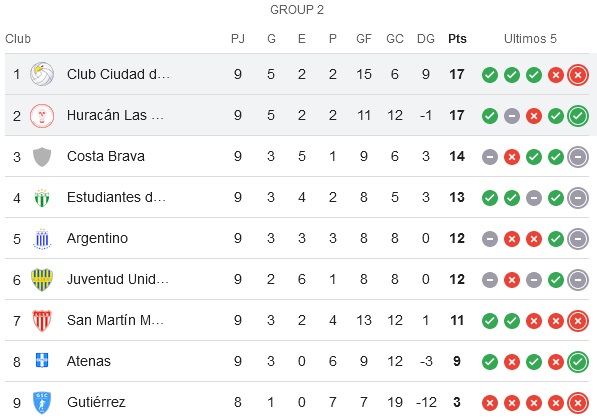
Task: Click Huracán's latest win result icon
Action: pyautogui.click(x=578, y=116)
